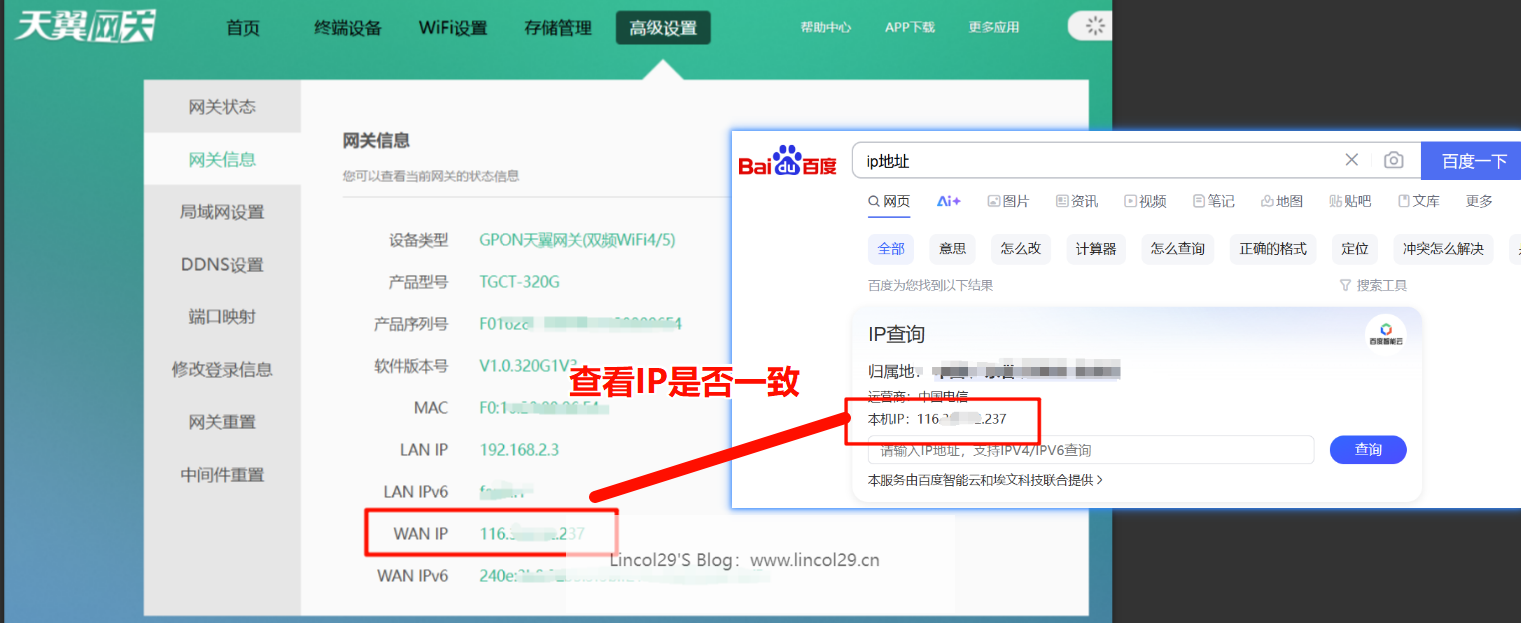The height and width of the screenshot is (623, 1521).
Task: Click the Baidu paw logo
Action: click(788, 161)
